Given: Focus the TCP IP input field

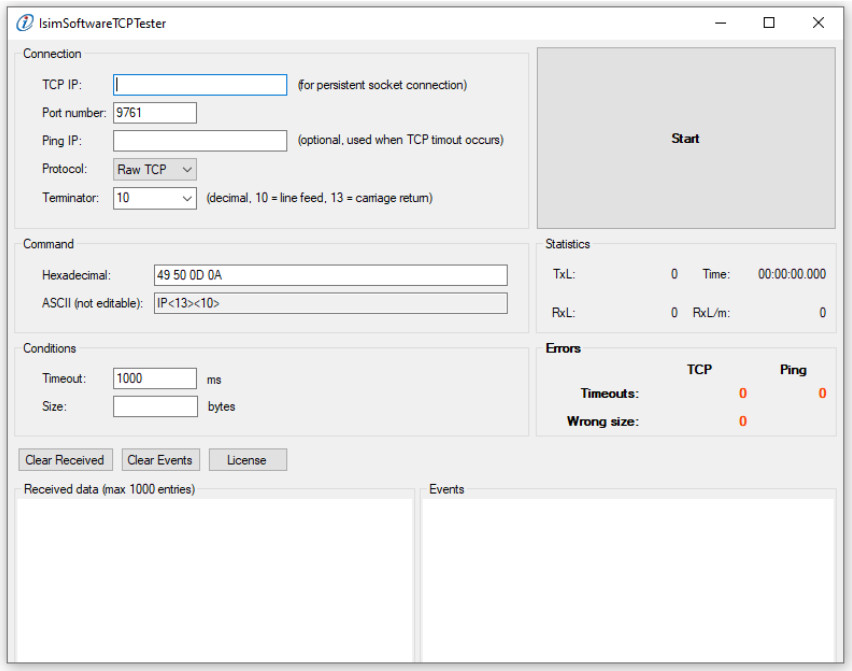Looking at the screenshot, I should tap(200, 85).
